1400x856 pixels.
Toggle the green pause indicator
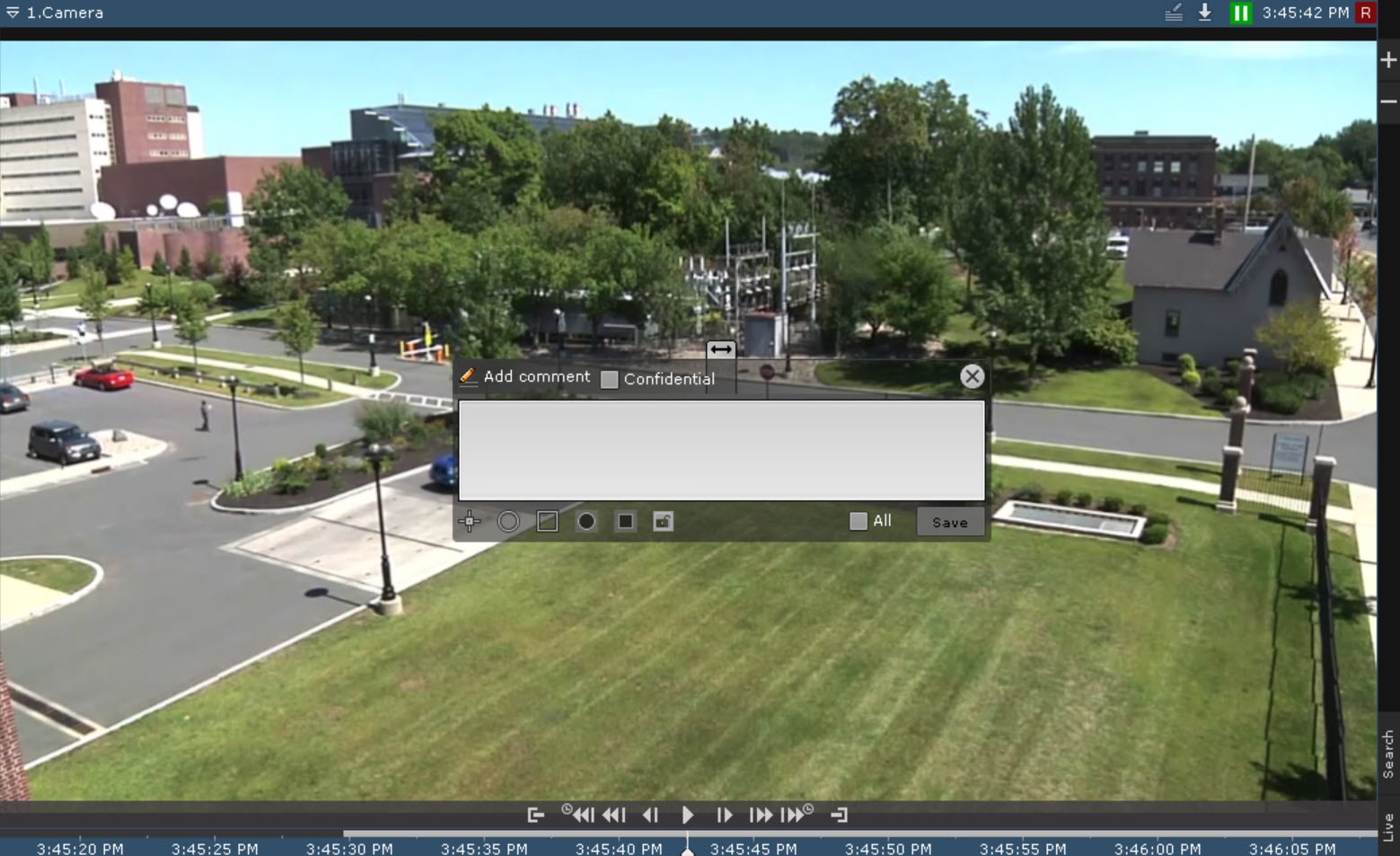tap(1240, 13)
